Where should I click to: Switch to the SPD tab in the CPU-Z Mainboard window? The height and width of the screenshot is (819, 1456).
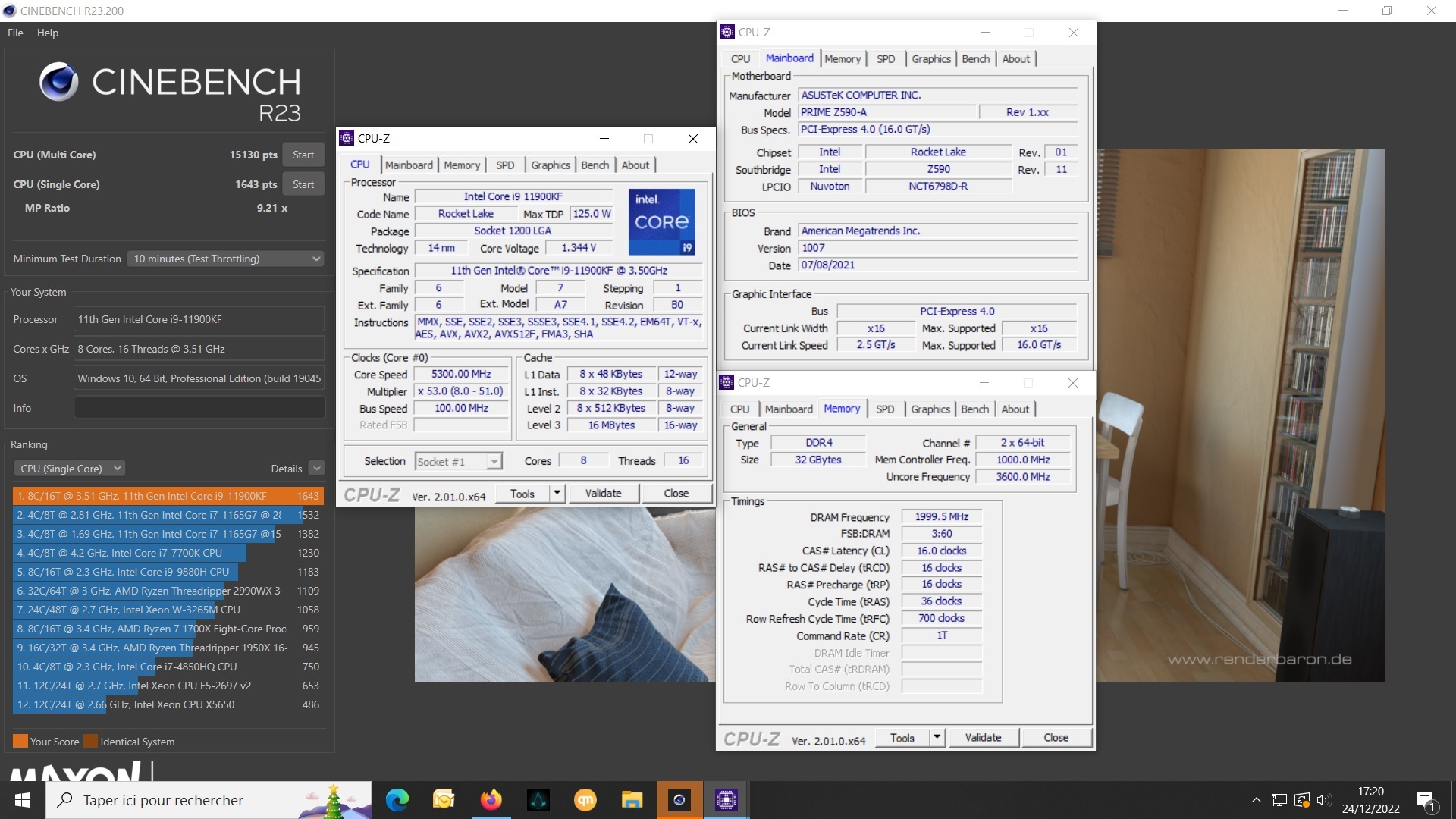(885, 59)
